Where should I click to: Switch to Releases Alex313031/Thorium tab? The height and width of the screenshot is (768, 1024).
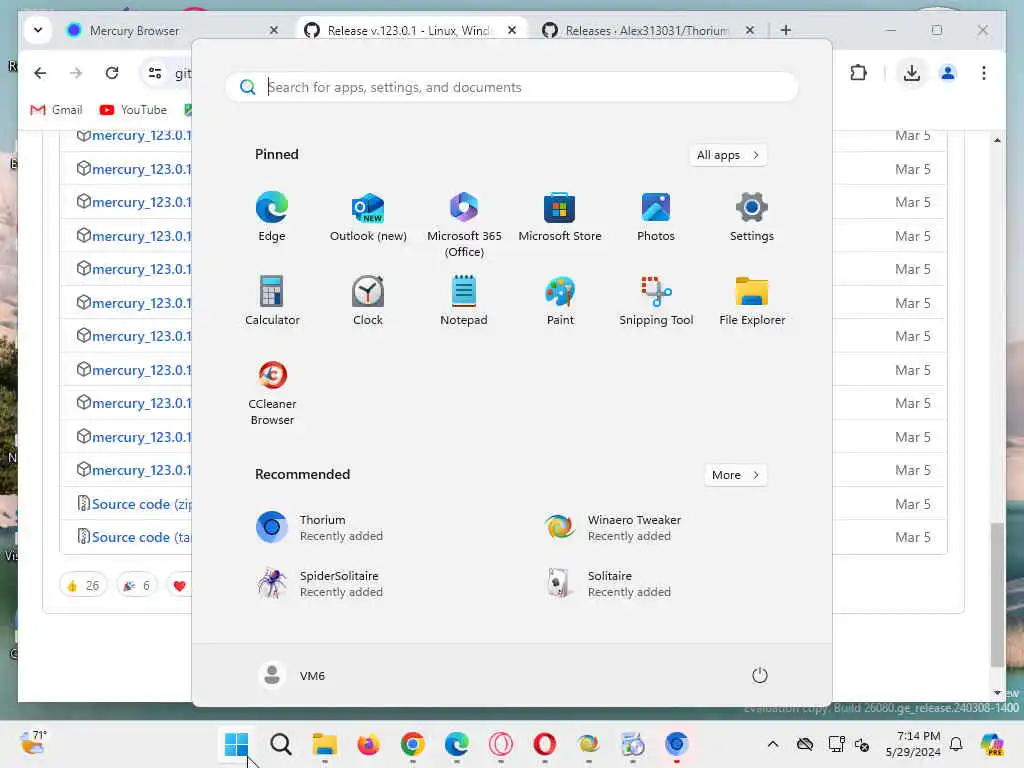click(x=648, y=30)
